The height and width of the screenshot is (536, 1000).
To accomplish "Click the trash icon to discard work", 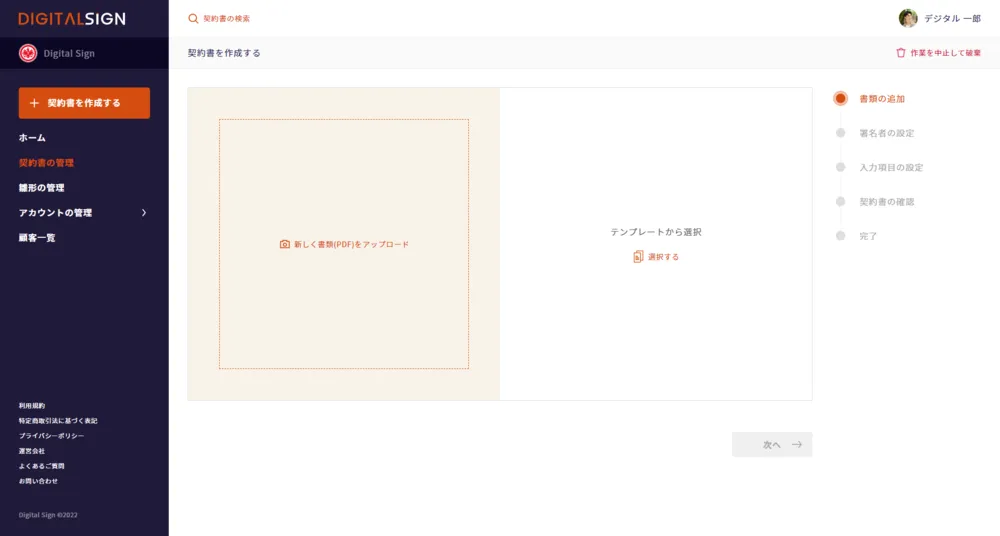I will tap(900, 53).
